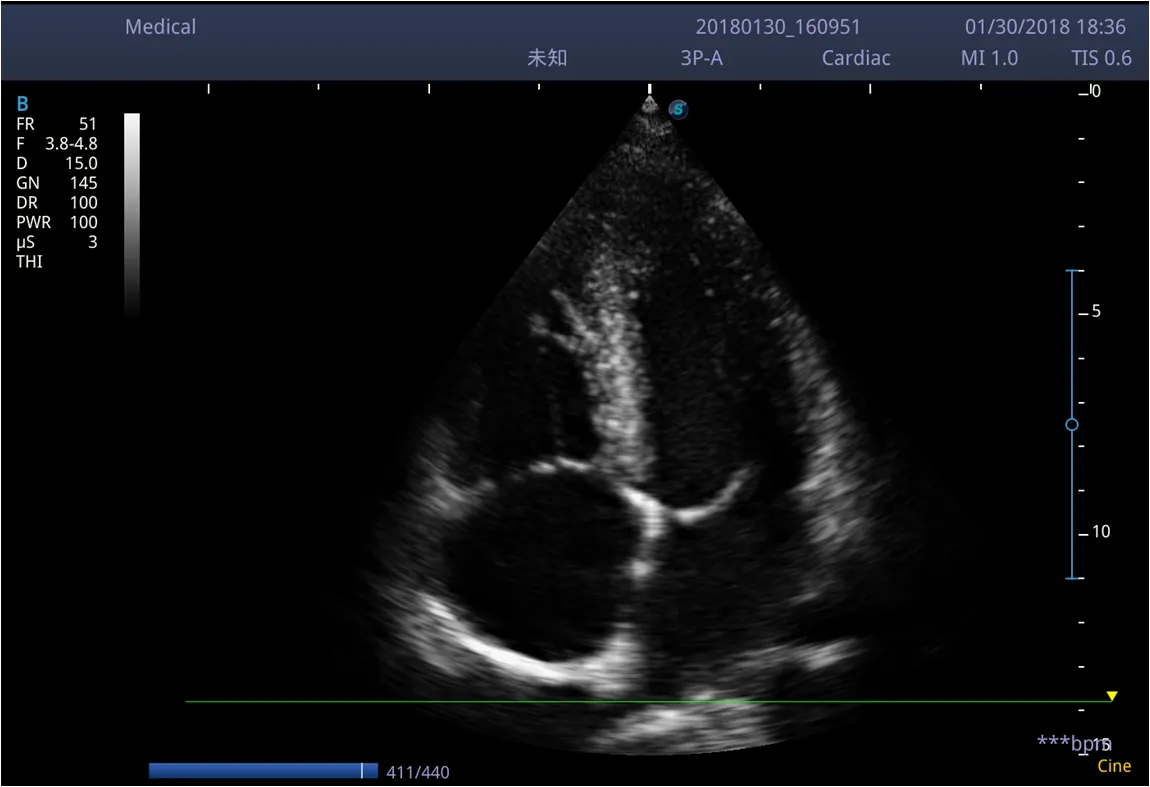
Task: Click the white cine frame position marker
Action: (362, 771)
